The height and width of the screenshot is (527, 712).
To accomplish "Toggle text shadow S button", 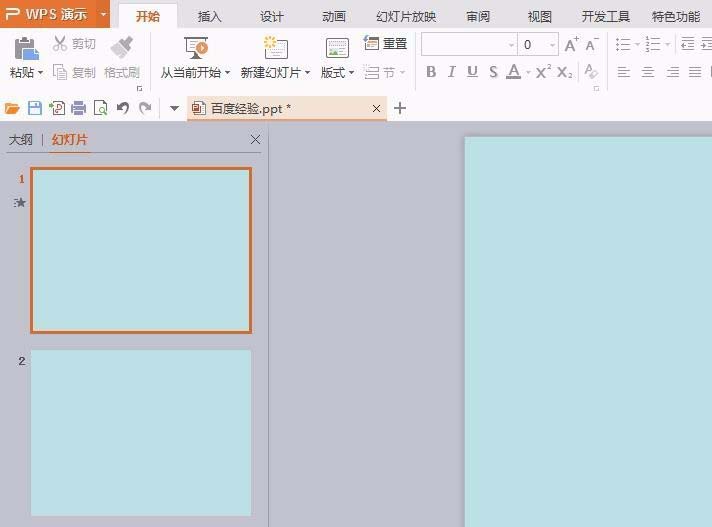I will (493, 72).
